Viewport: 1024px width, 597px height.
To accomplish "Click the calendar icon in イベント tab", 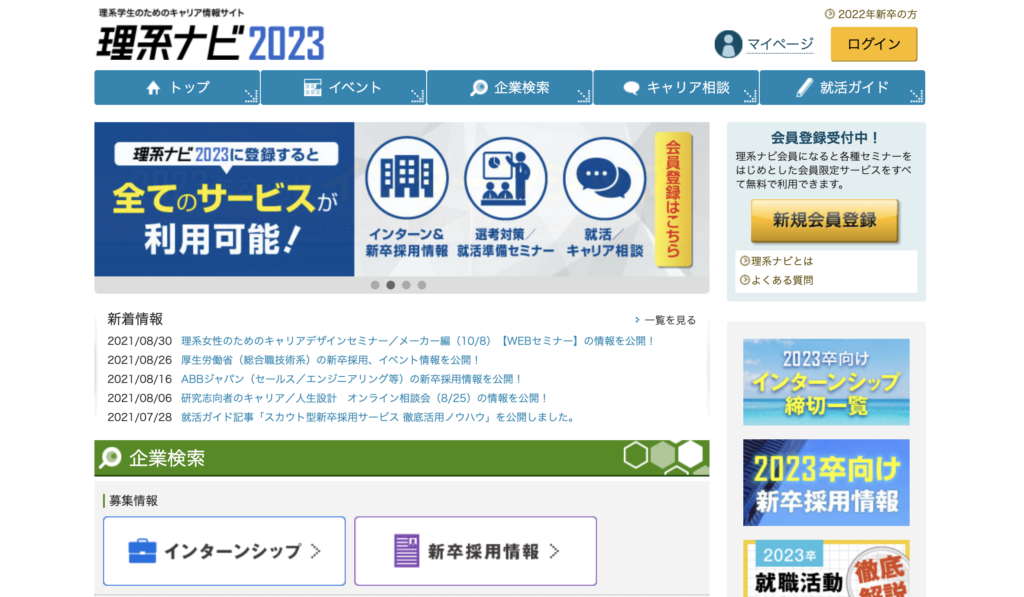I will pyautogui.click(x=313, y=88).
